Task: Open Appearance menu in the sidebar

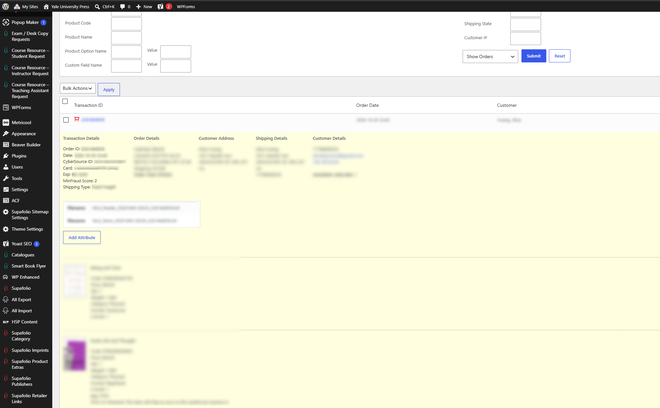Action: (26, 133)
